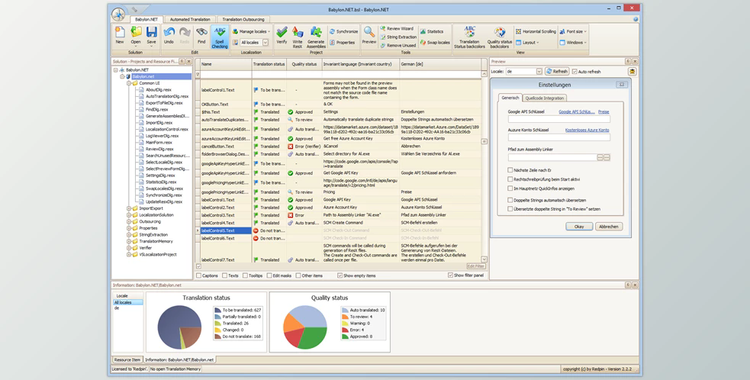Image resolution: width=750 pixels, height=380 pixels.
Task: Collapse the Common UI folder
Action: tap(129, 83)
